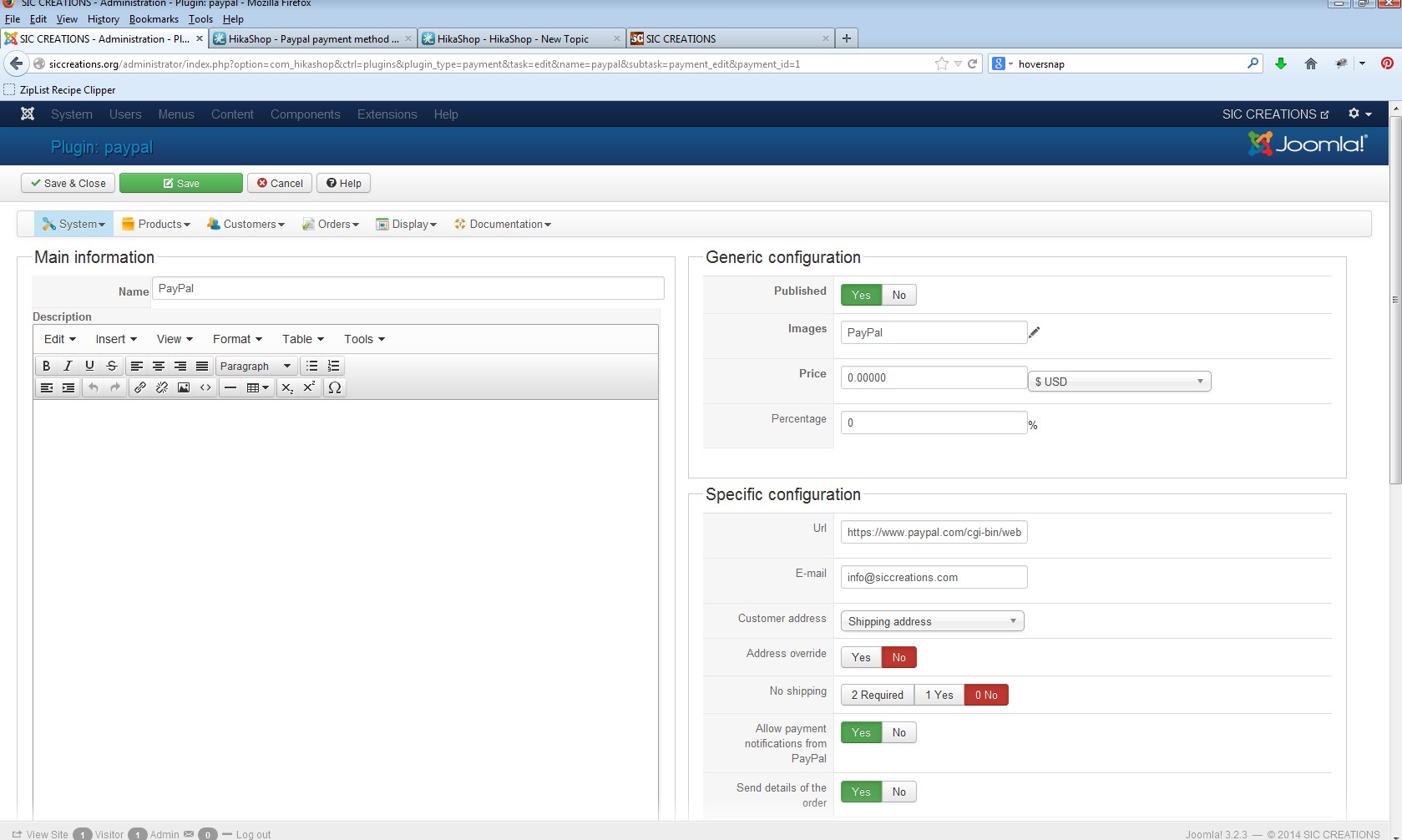Image resolution: width=1402 pixels, height=840 pixels.
Task: Remove link with the unlink icon
Action: point(162,387)
